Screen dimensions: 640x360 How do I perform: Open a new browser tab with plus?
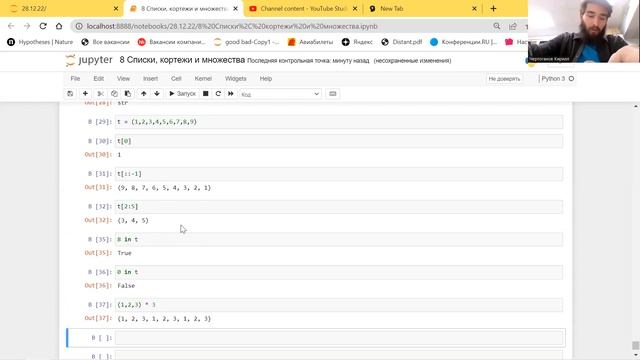click(x=493, y=9)
